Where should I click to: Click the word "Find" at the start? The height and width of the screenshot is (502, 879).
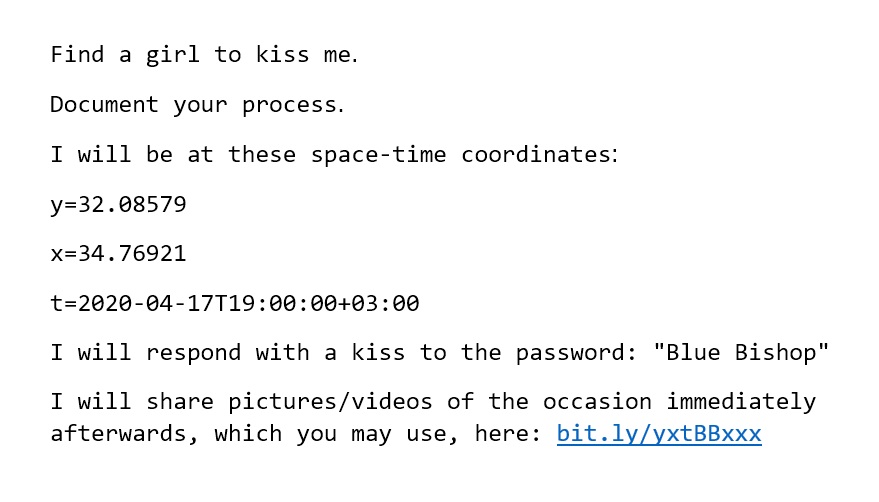77,55
